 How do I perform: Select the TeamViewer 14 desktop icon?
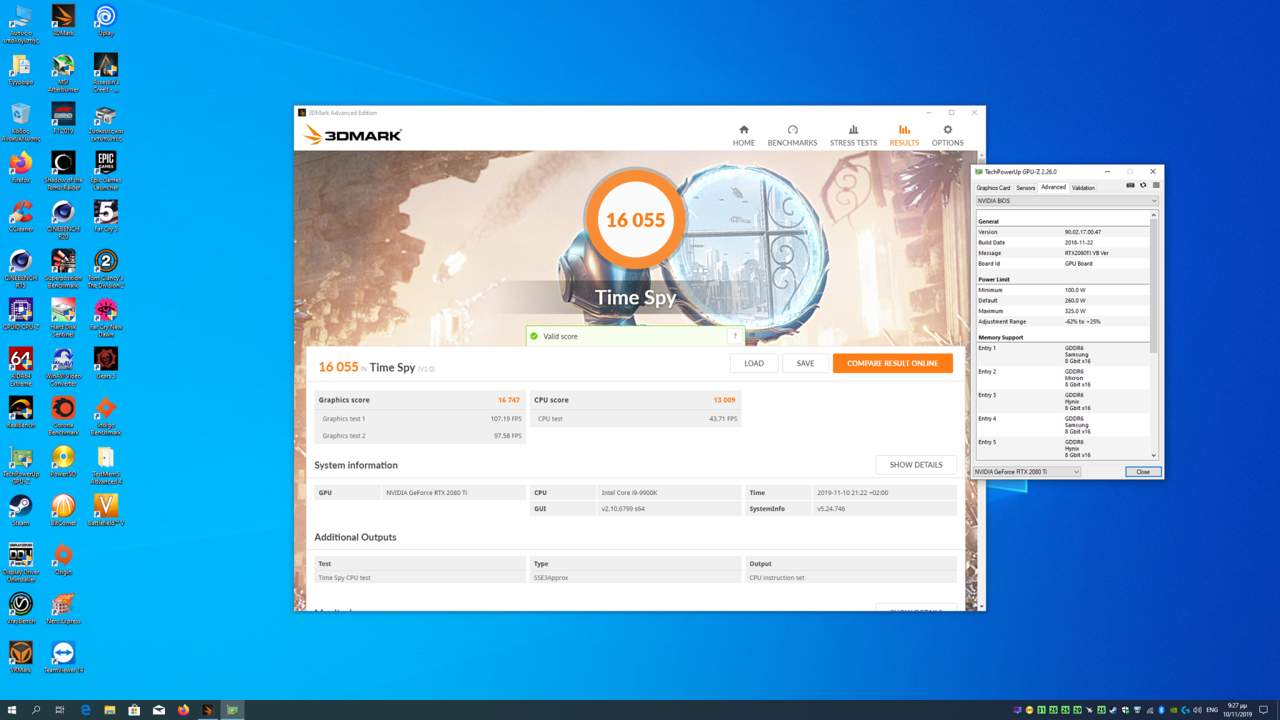63,657
